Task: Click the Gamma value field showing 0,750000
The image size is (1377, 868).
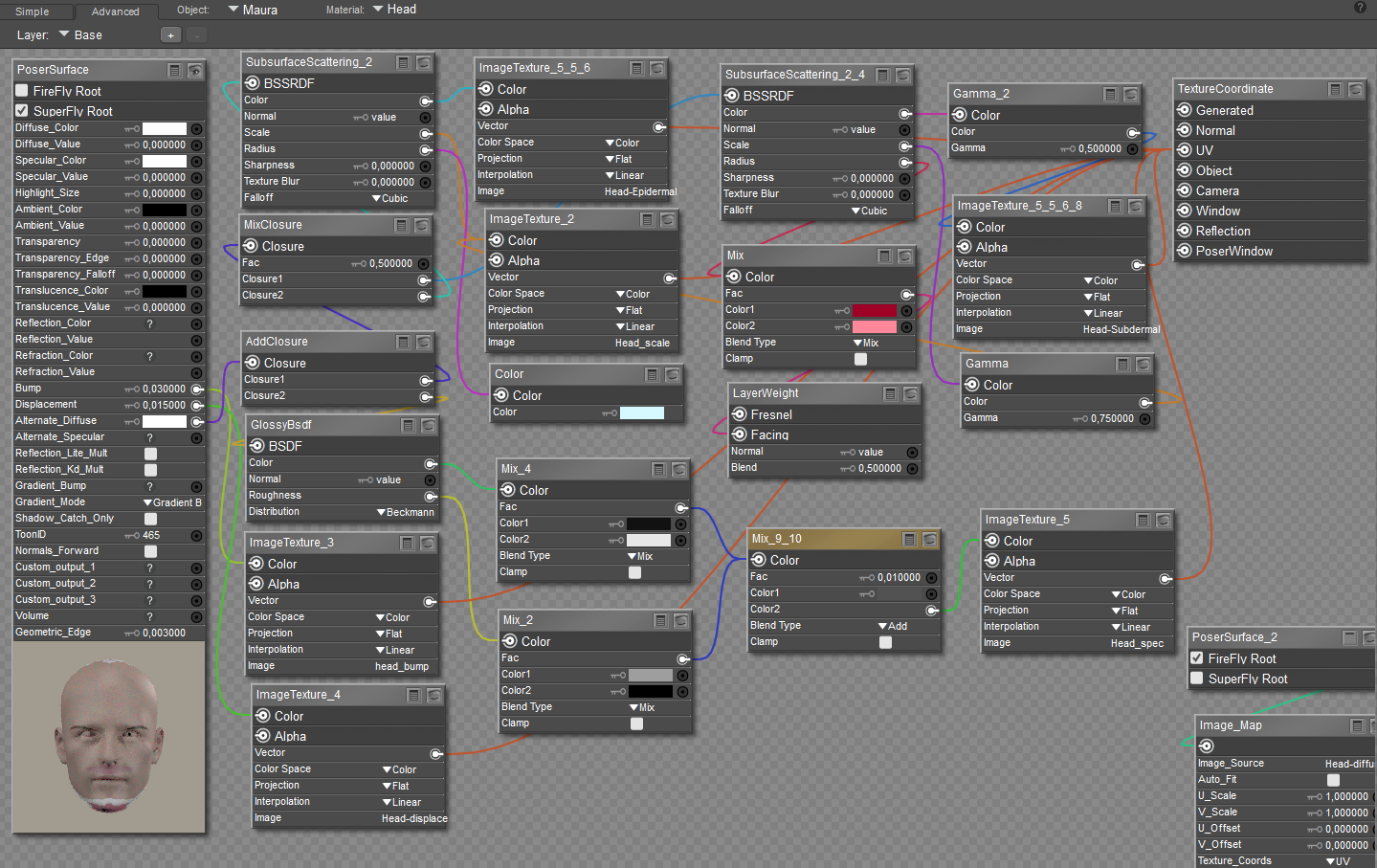Action: point(1112,418)
